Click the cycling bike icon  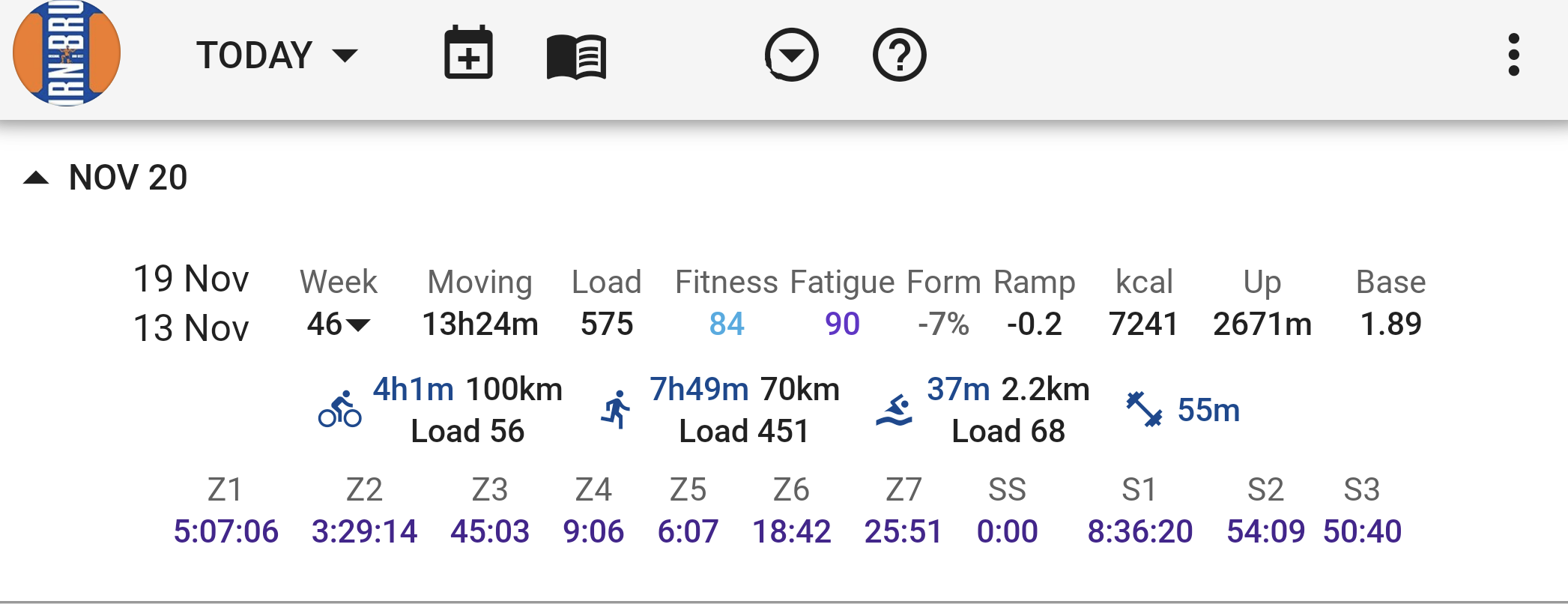(x=339, y=409)
